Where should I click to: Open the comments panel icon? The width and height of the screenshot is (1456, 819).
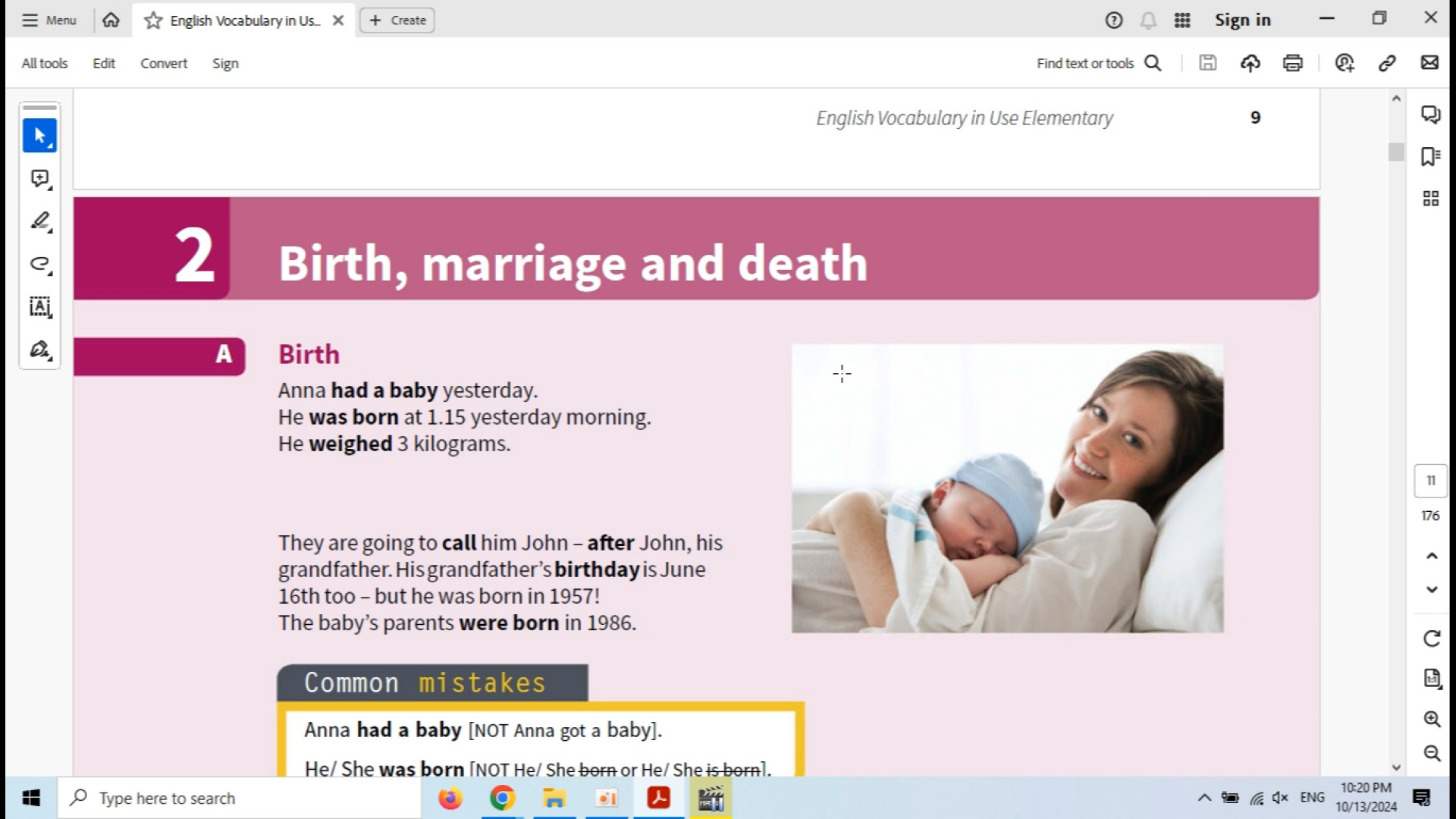point(1430,115)
